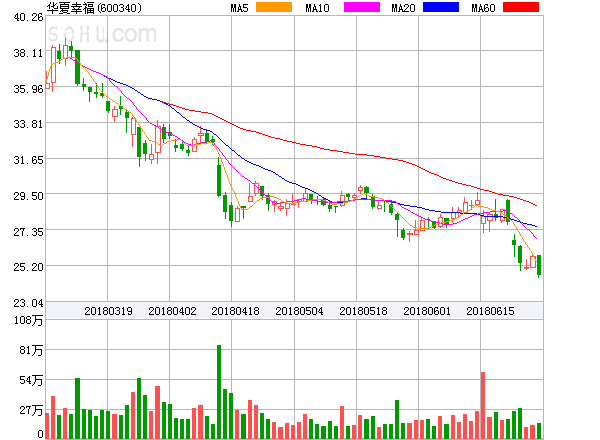Click the MA10 legend label

tap(317, 8)
